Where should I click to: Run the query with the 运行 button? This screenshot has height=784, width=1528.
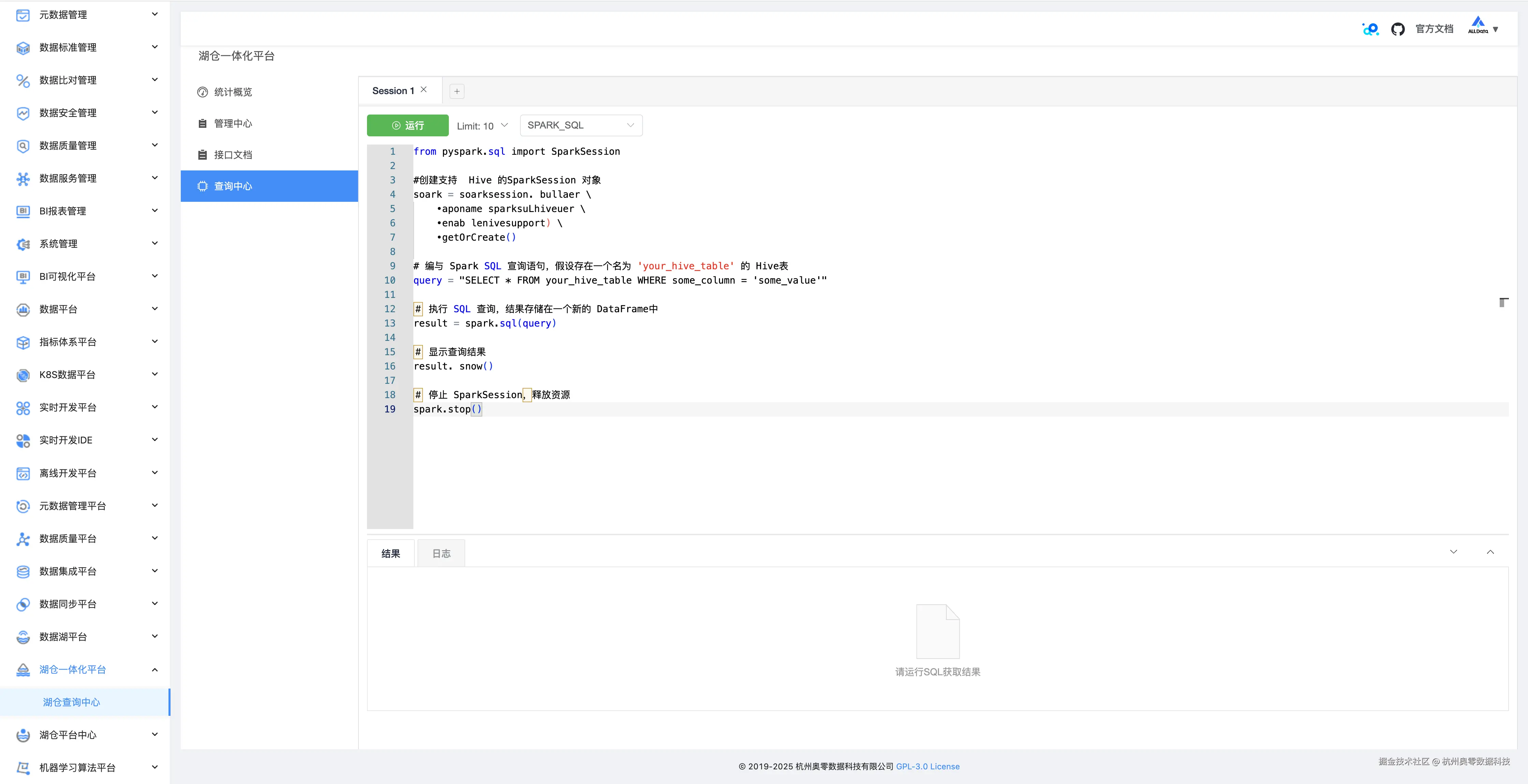(407, 125)
